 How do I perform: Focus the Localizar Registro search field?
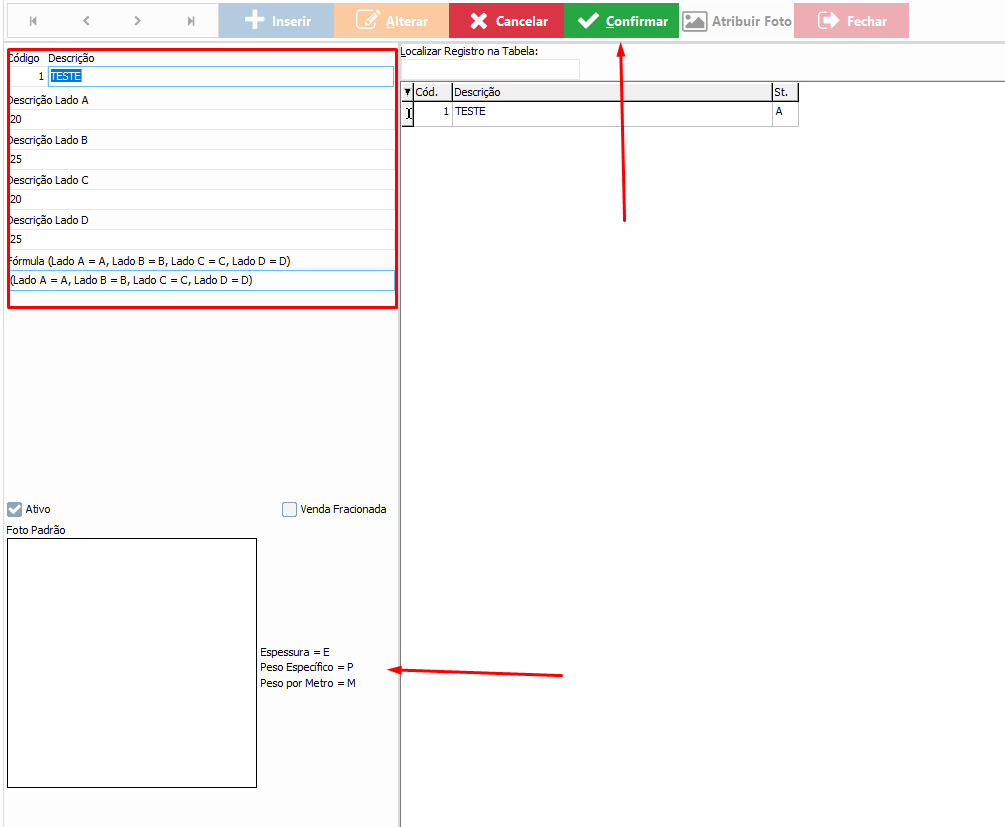tap(490, 69)
